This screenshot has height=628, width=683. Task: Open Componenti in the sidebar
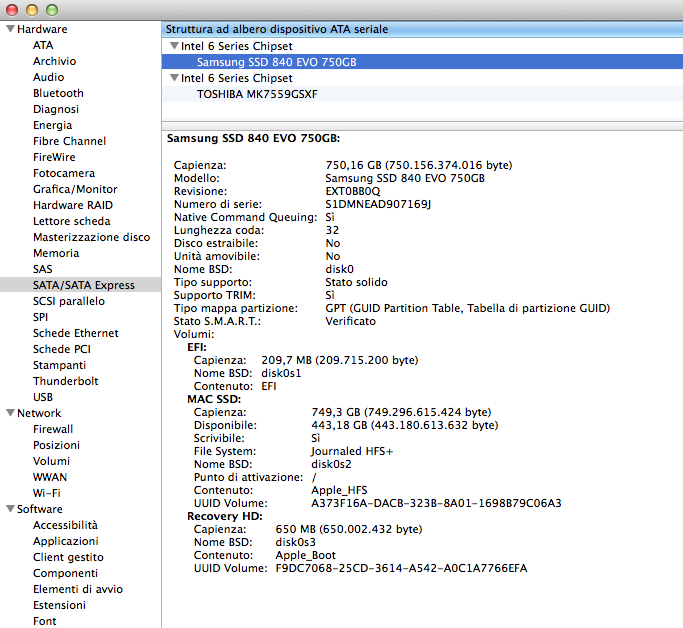pos(65,573)
